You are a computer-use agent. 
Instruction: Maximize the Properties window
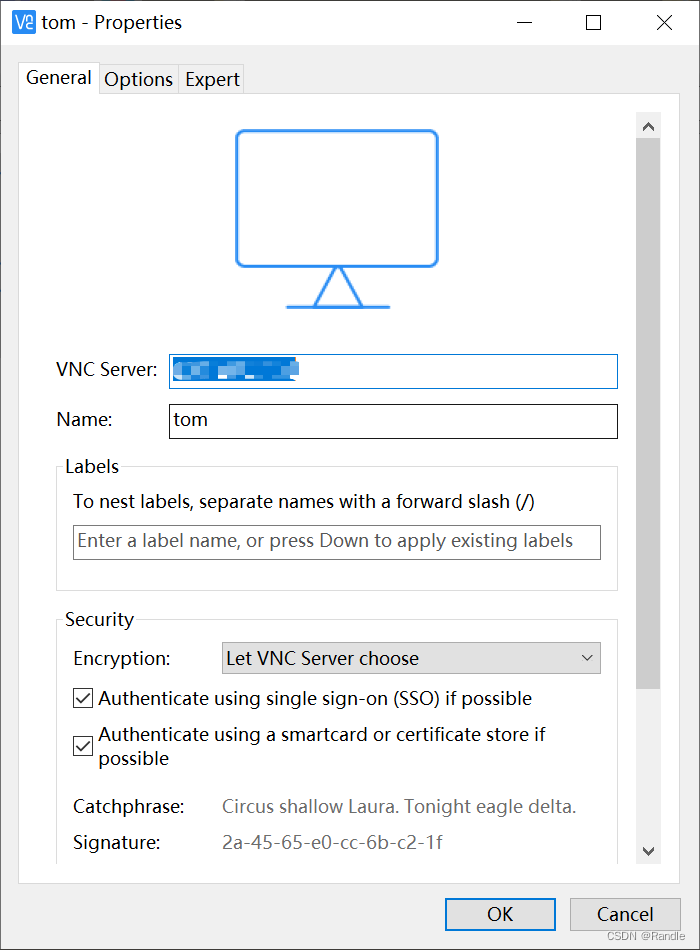593,22
